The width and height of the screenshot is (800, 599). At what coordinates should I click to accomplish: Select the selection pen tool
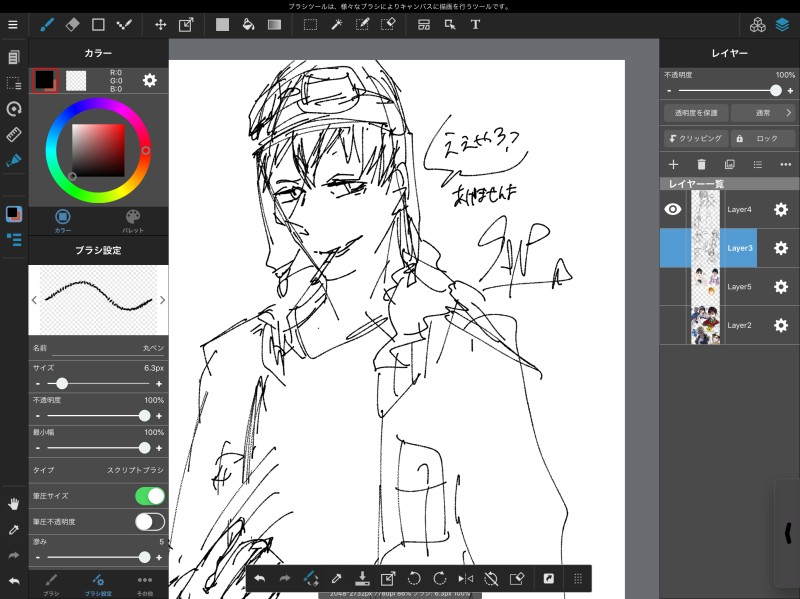click(x=362, y=24)
